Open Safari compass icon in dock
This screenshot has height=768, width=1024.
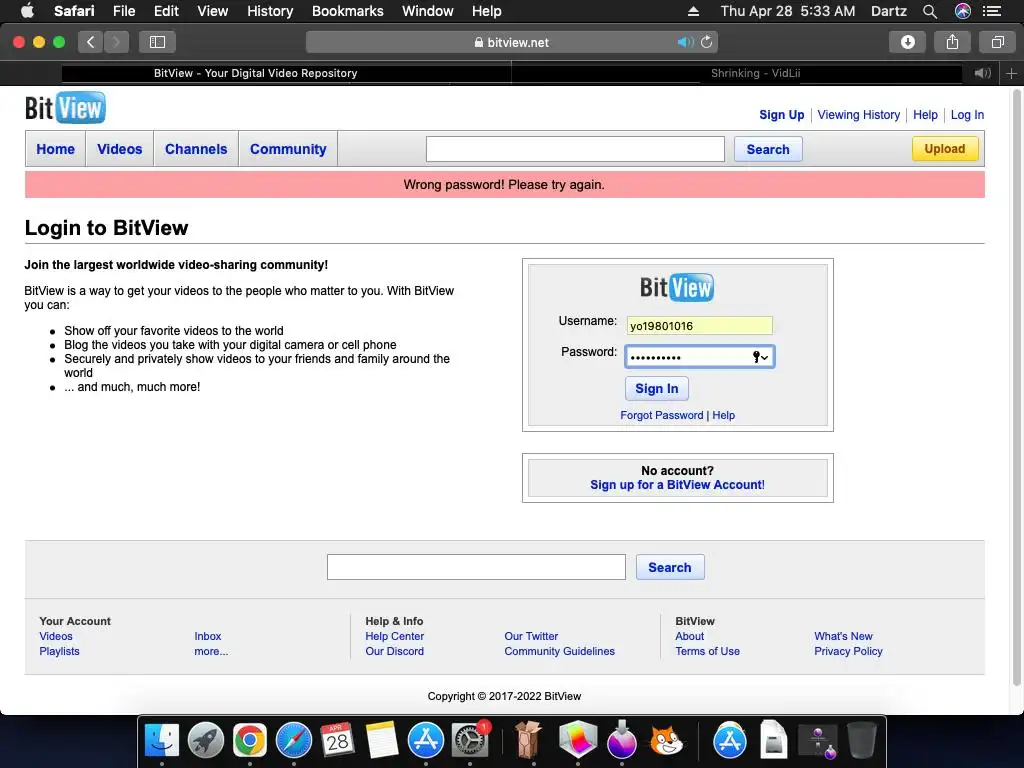click(294, 741)
